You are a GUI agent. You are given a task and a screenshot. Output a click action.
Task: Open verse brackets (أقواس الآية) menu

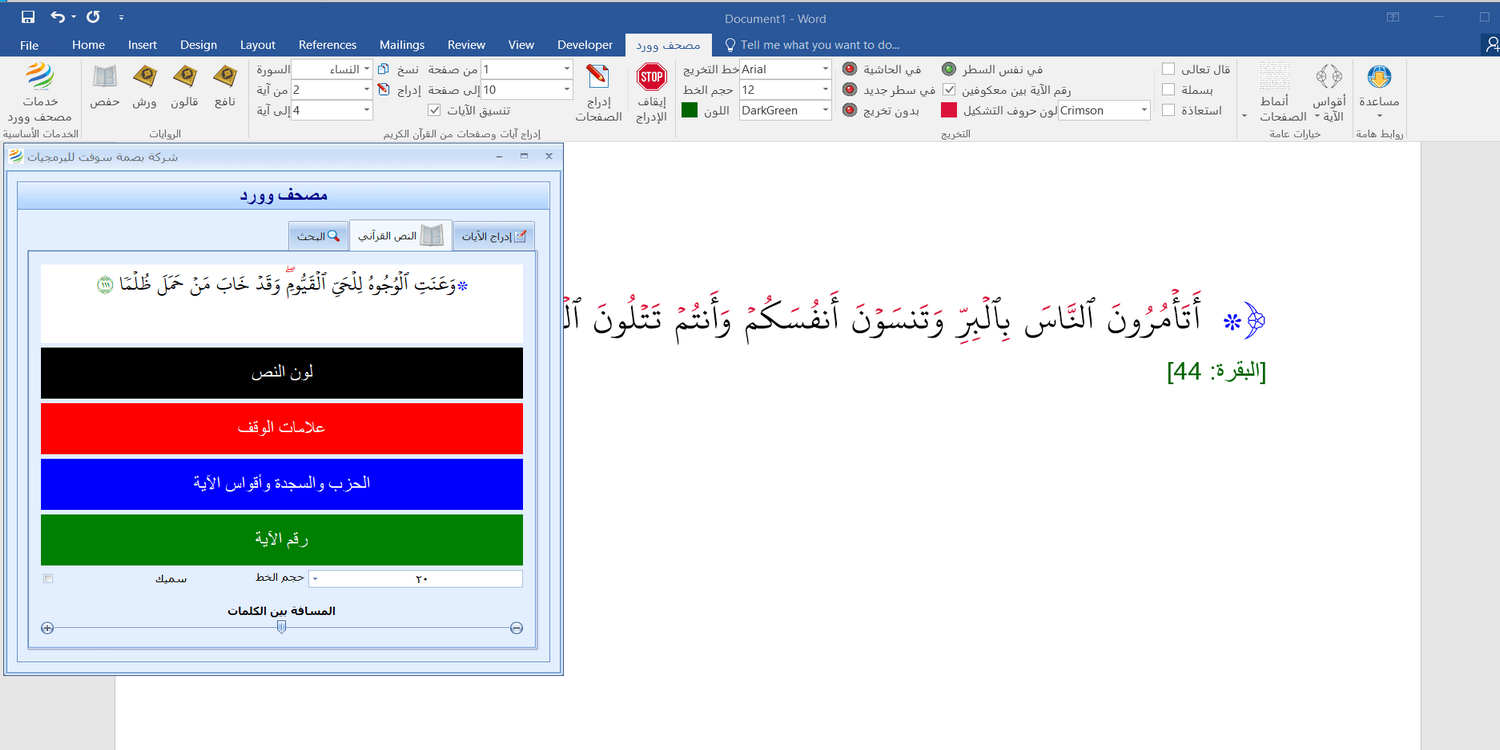1329,92
